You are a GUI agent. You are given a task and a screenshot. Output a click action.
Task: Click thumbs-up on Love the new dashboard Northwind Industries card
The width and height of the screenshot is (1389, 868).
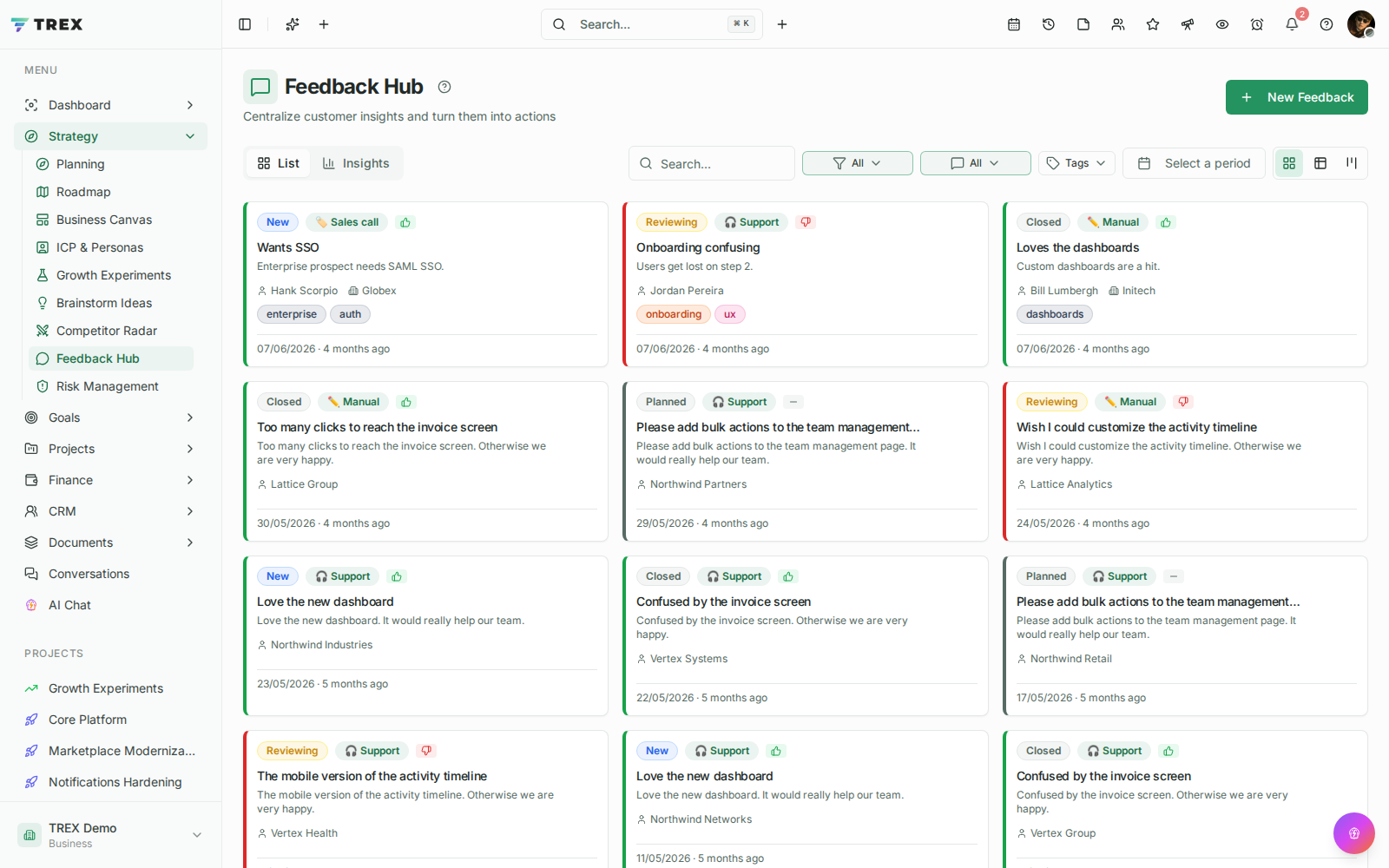(x=397, y=576)
